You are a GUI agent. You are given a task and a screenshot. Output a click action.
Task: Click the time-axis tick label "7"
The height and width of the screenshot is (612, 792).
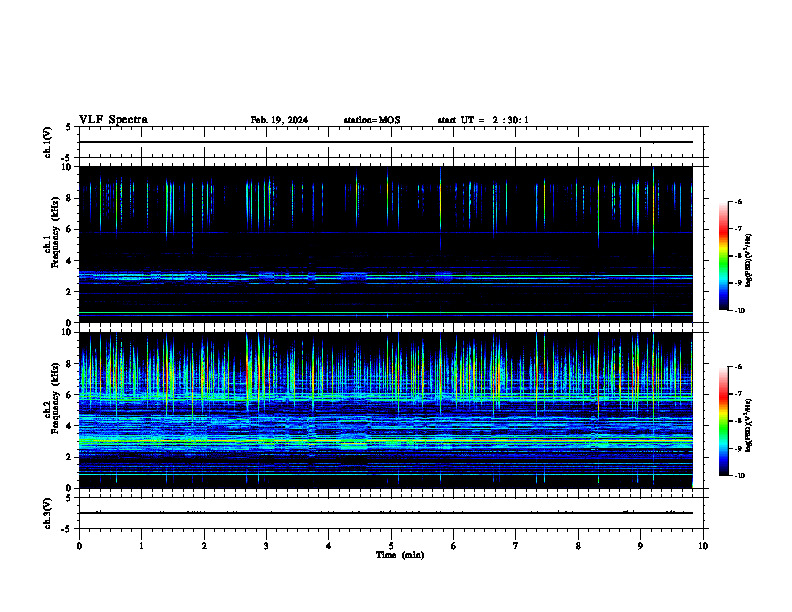coord(516,545)
